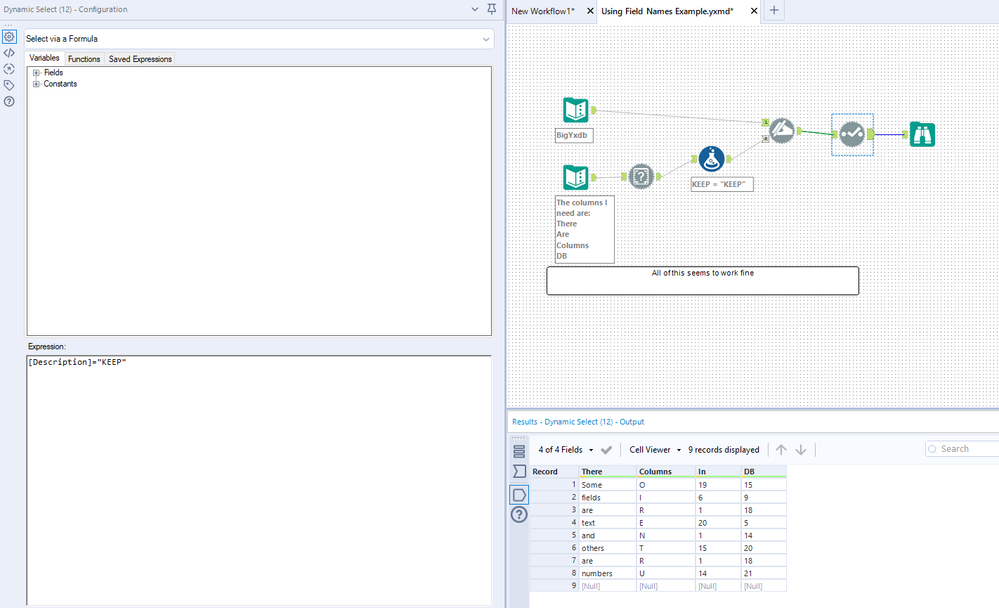Select In column cell '19' in row 1

coord(719,485)
